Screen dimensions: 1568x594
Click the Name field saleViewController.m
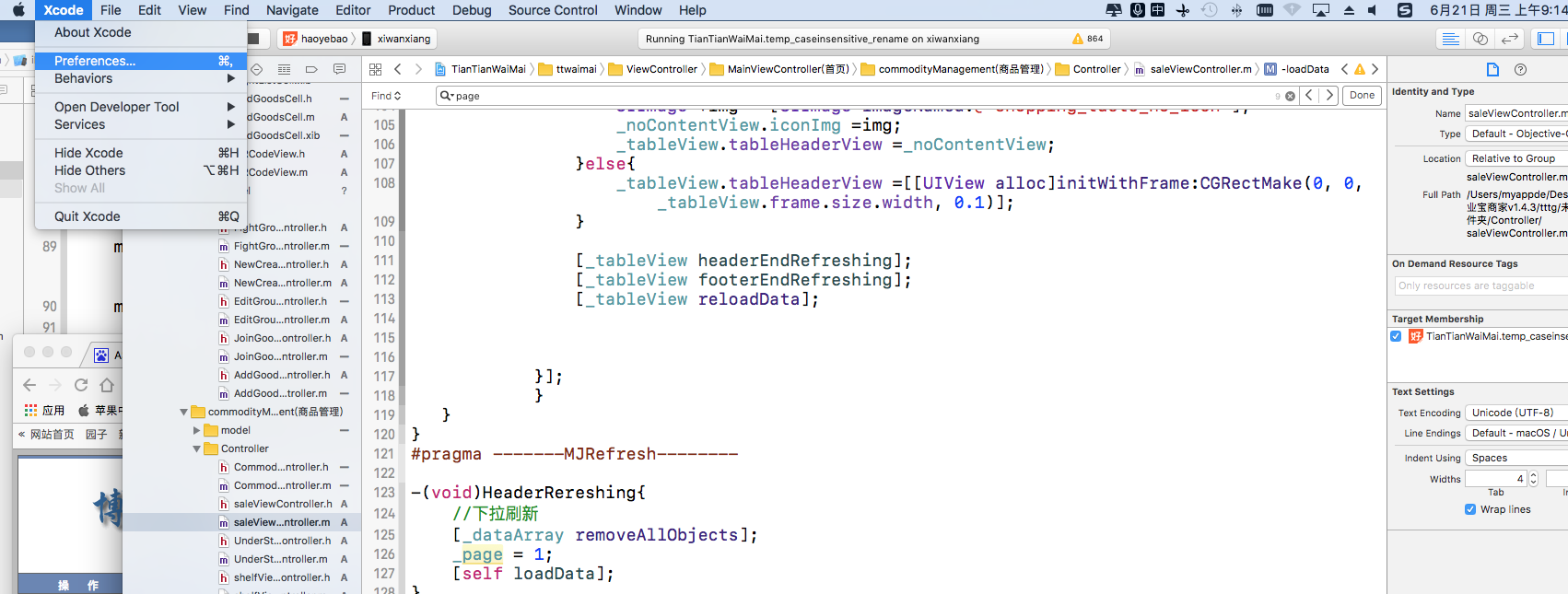[x=1516, y=113]
